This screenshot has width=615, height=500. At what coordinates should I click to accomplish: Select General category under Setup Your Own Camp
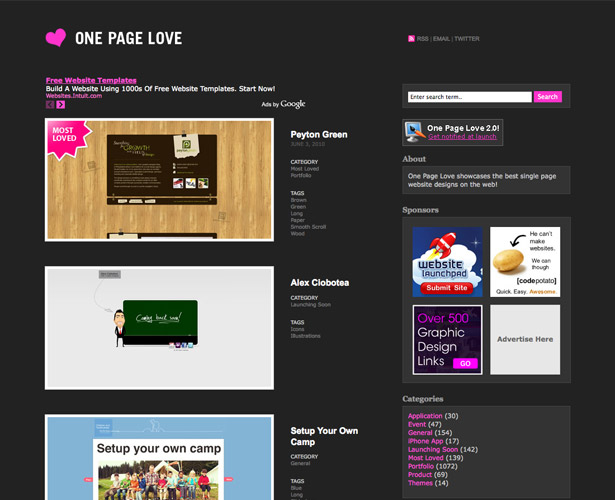pos(300,463)
